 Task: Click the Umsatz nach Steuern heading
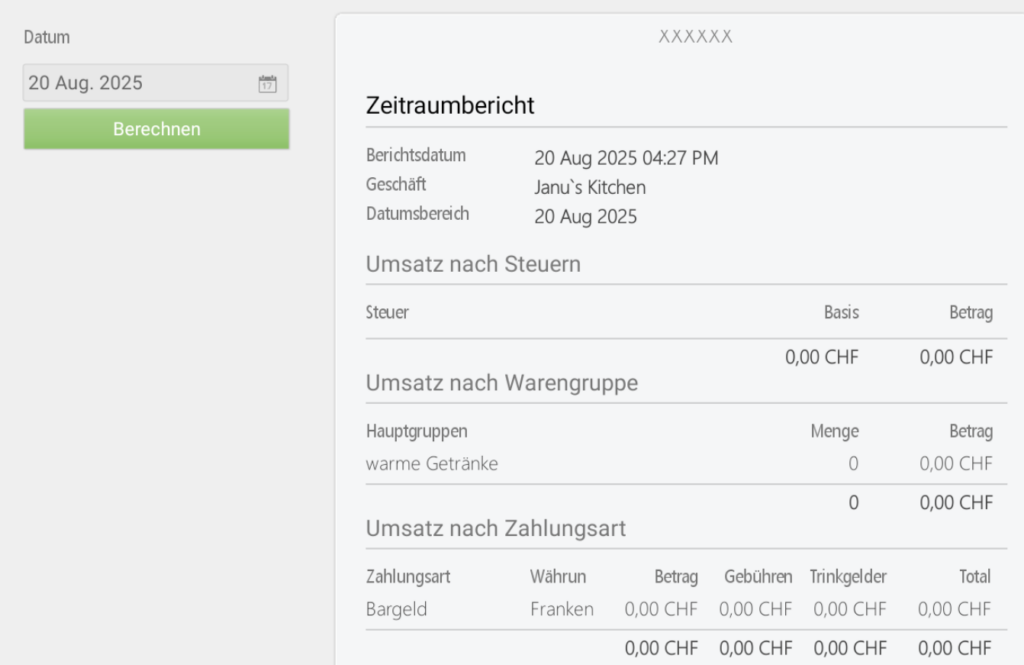(473, 264)
